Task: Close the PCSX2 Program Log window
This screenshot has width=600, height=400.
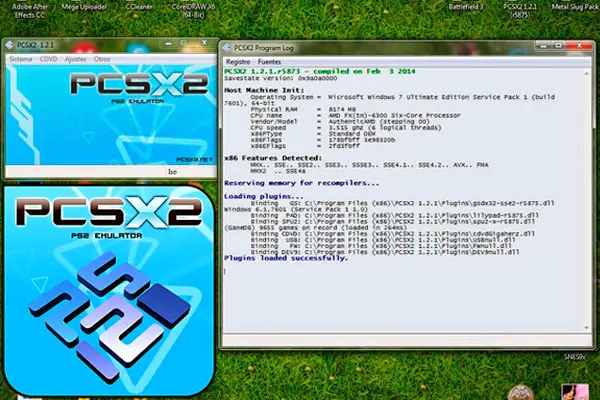Action: 579,46
